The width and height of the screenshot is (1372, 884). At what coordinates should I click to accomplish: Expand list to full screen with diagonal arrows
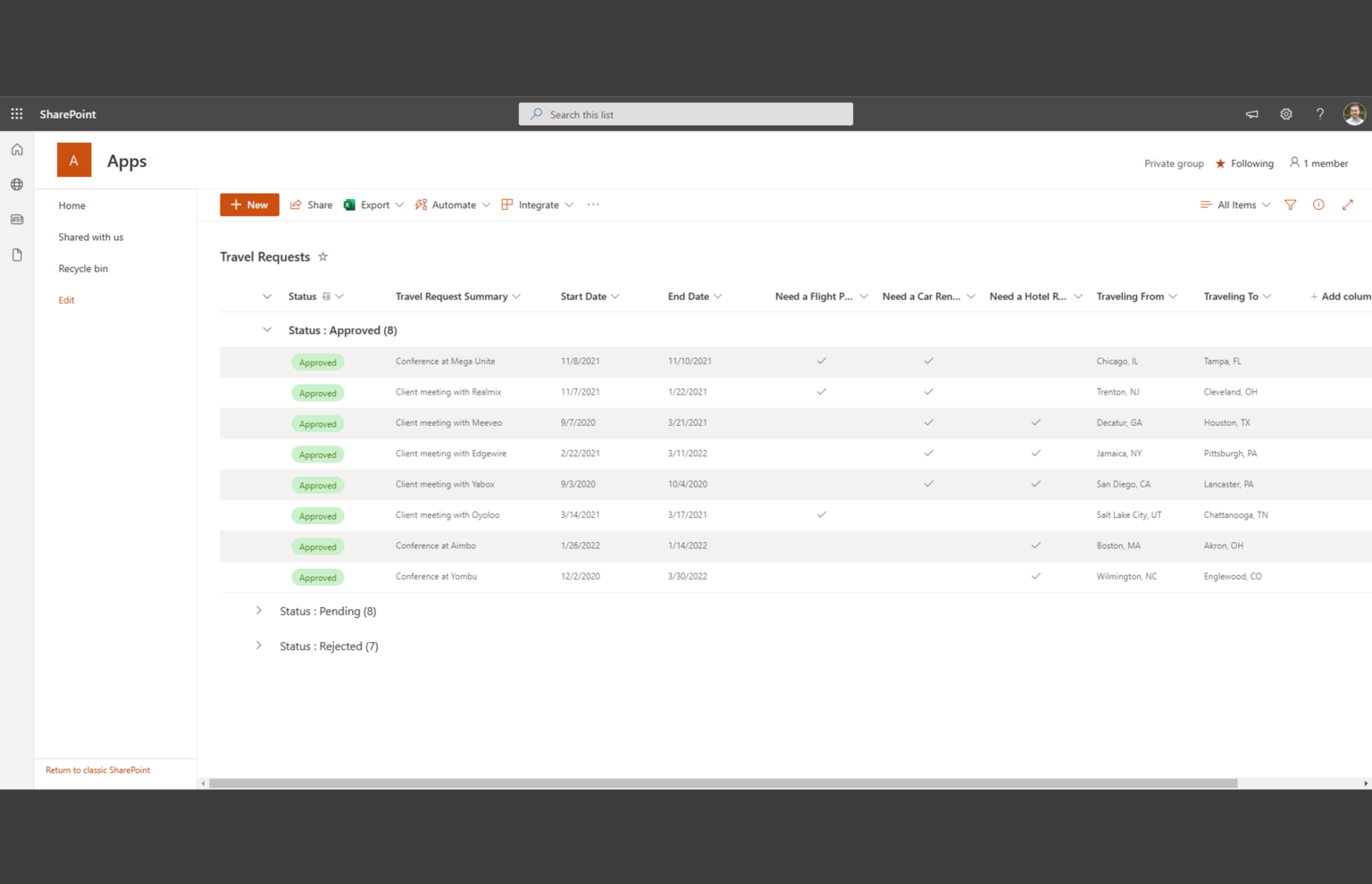(x=1348, y=204)
